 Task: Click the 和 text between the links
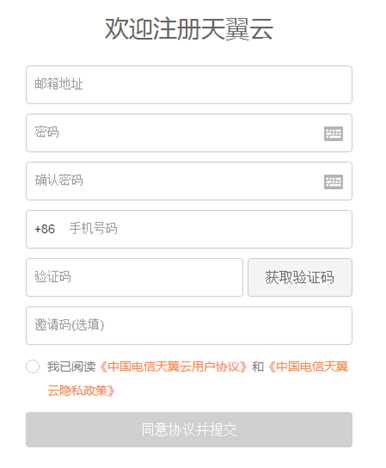point(257,367)
